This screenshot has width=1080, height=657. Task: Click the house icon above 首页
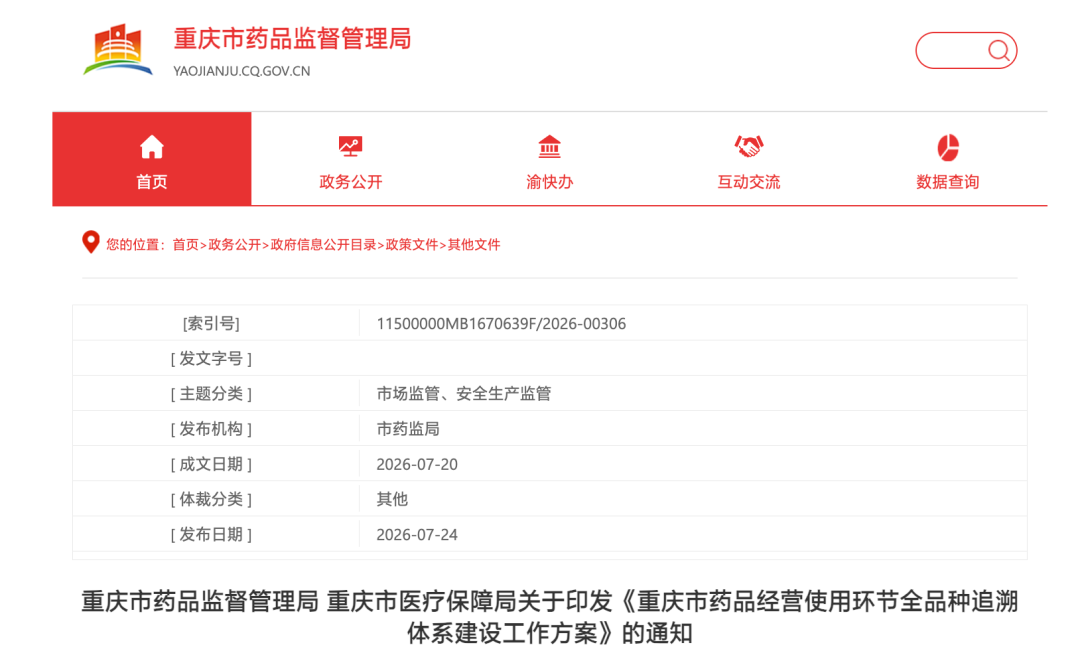click(x=152, y=147)
